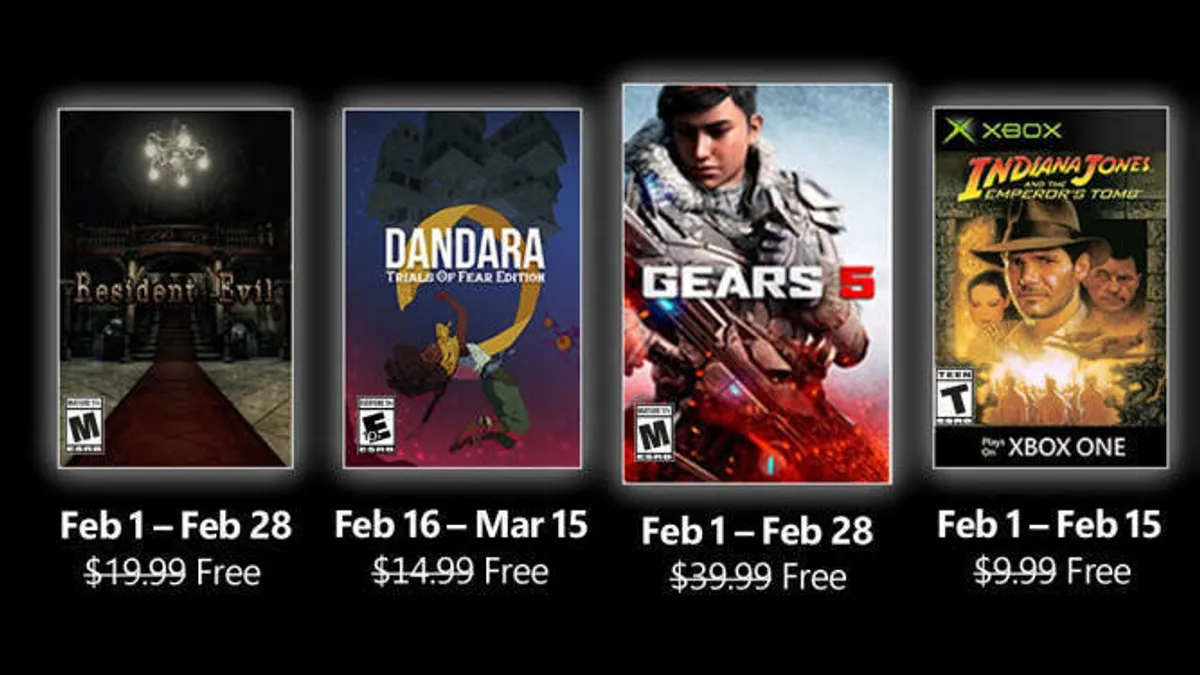Click Free label beside $14.99
Screen dimensions: 1200x675
[516, 571]
